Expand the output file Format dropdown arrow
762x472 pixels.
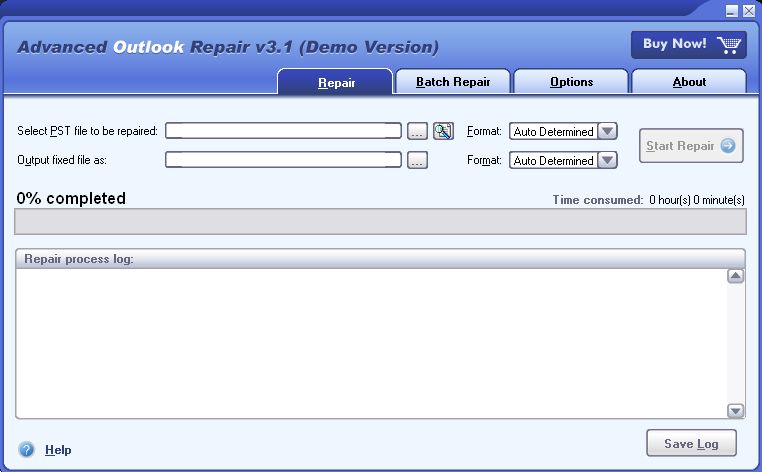(607, 160)
